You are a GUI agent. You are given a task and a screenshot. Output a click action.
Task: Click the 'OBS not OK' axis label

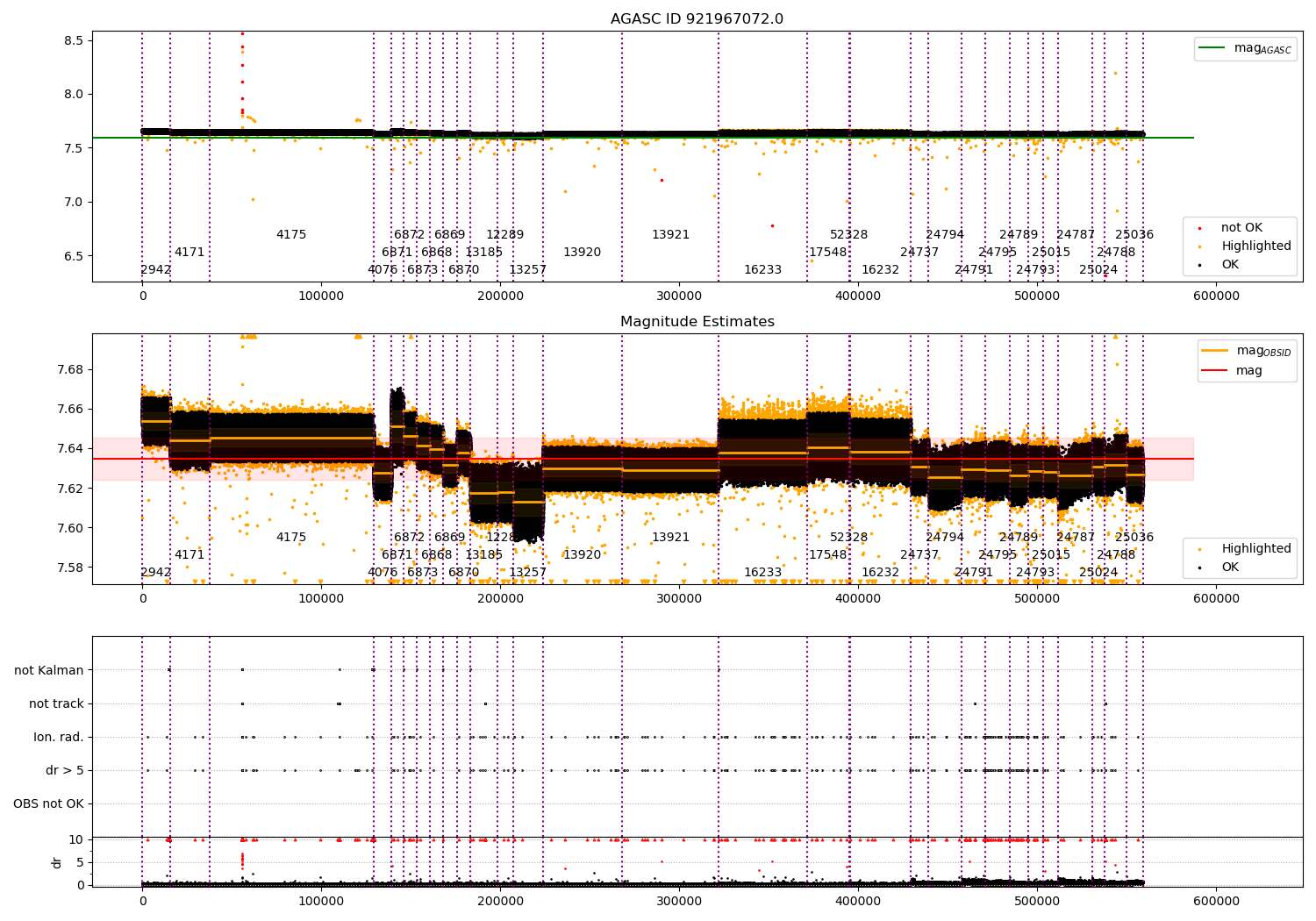48,803
